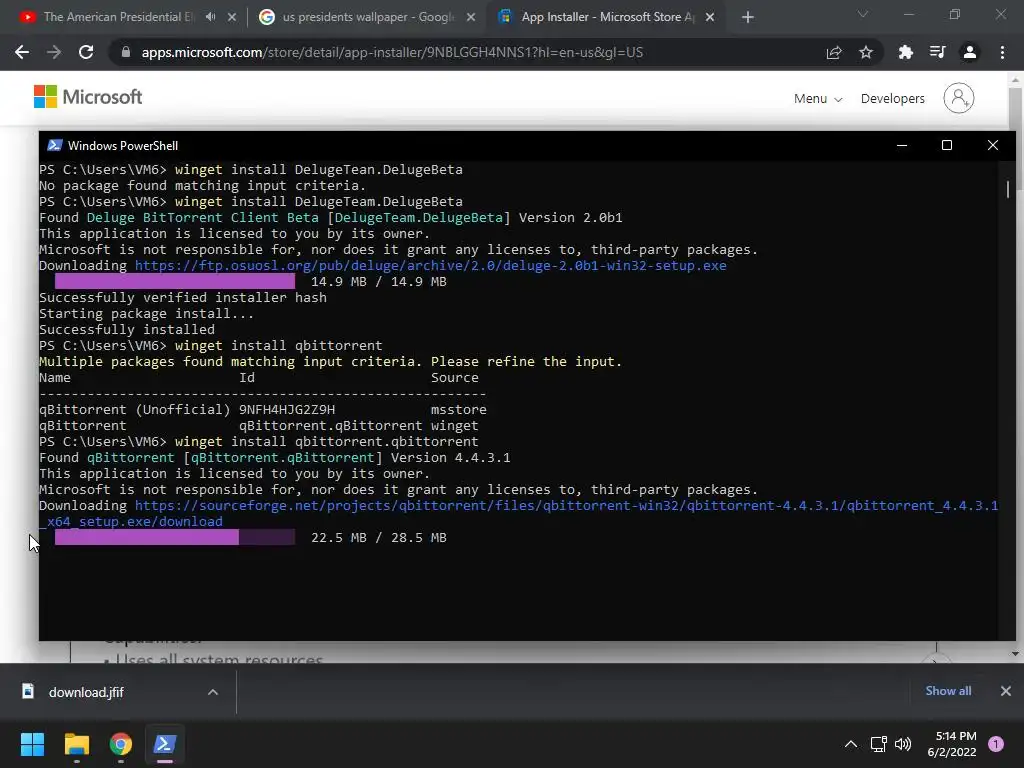Click "Multiple packages found matching input criteria" line
This screenshot has width=1024, height=768.
(330, 362)
